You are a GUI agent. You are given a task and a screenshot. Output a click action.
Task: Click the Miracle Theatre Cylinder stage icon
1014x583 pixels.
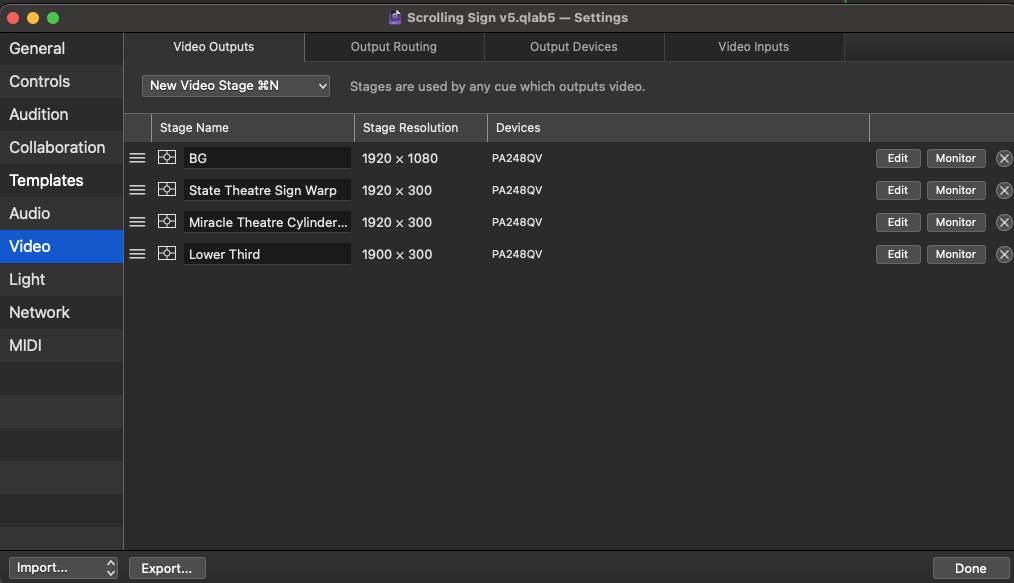pyautogui.click(x=167, y=222)
